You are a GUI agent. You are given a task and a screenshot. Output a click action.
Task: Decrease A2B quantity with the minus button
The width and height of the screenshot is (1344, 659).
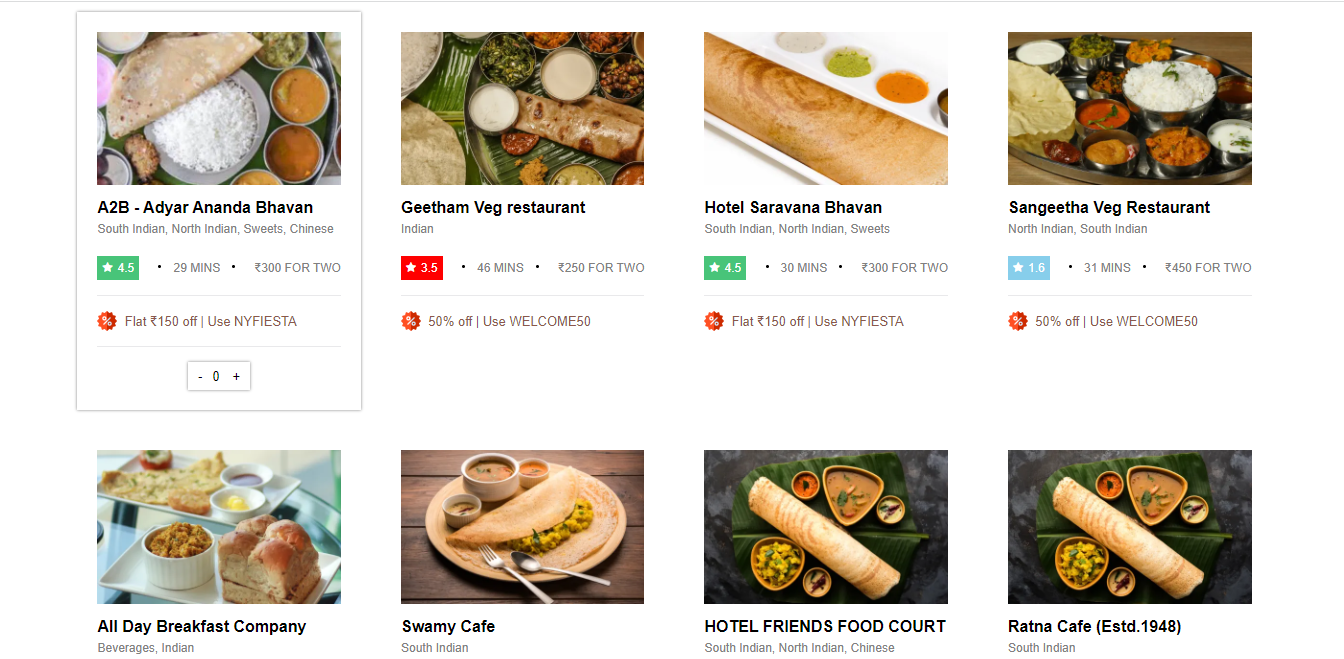point(200,377)
